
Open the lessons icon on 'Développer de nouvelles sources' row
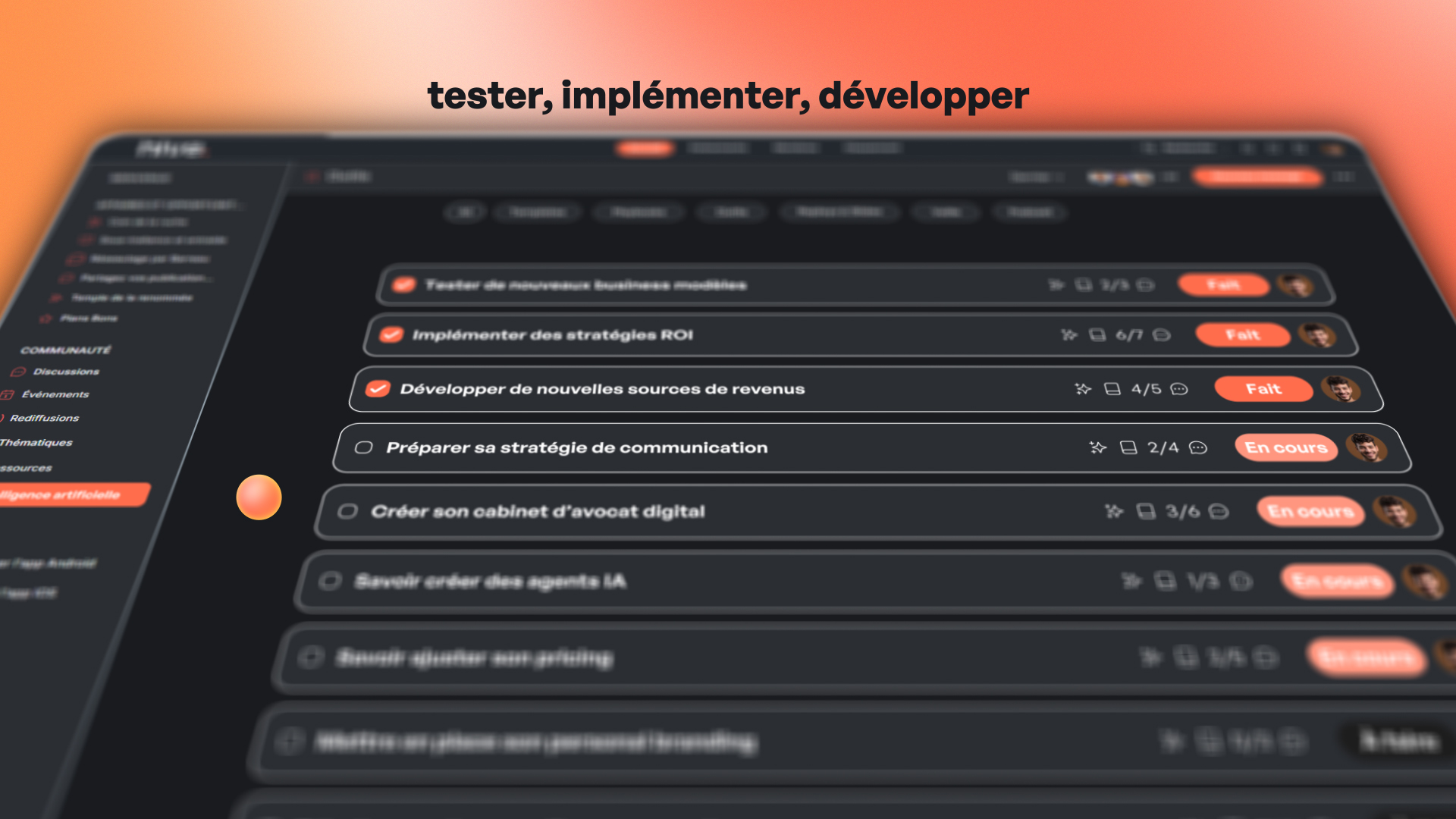[x=1112, y=389]
